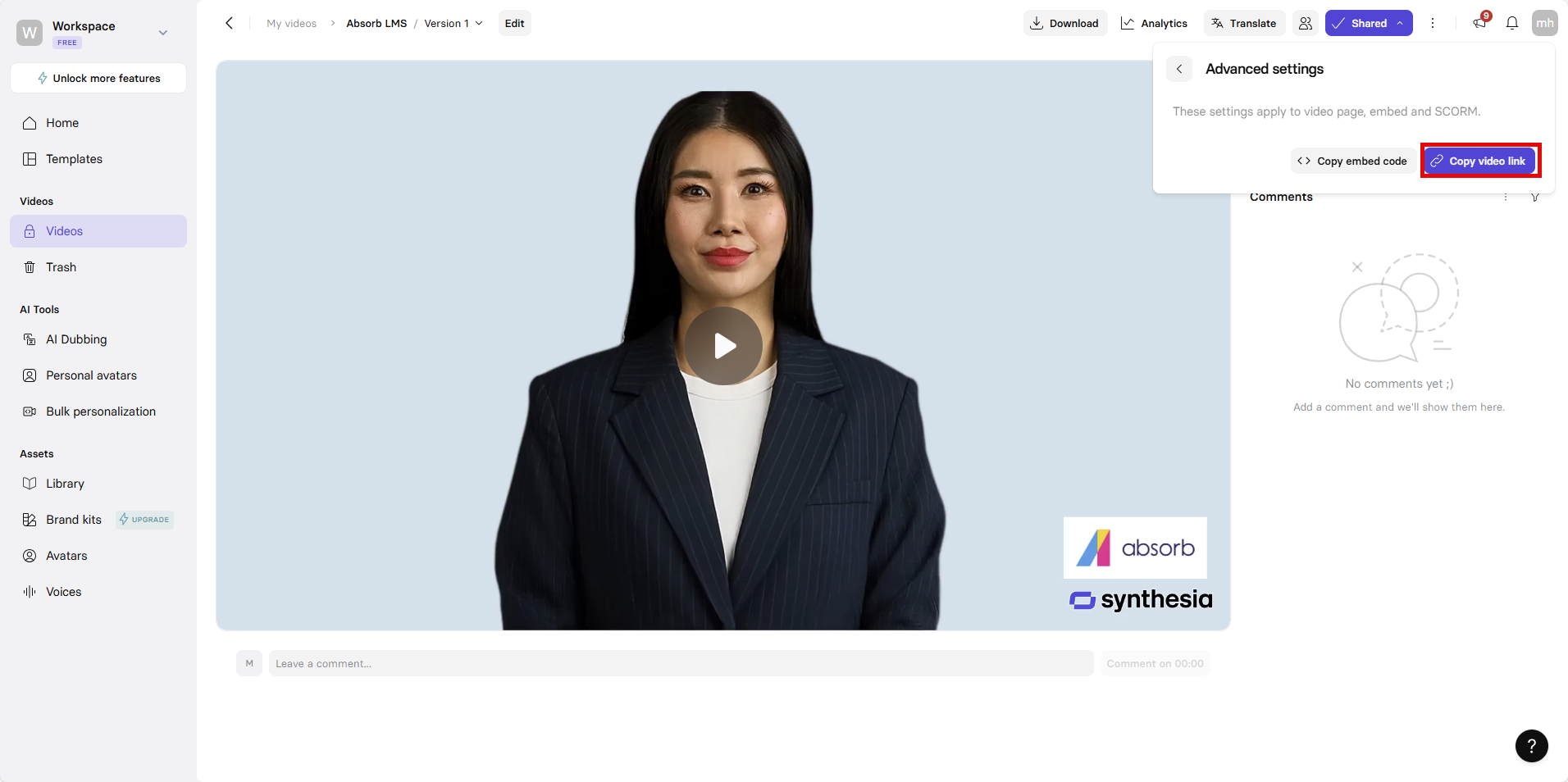Go back from Advanced settings panel
This screenshot has width=1568, height=782.
click(x=1179, y=69)
